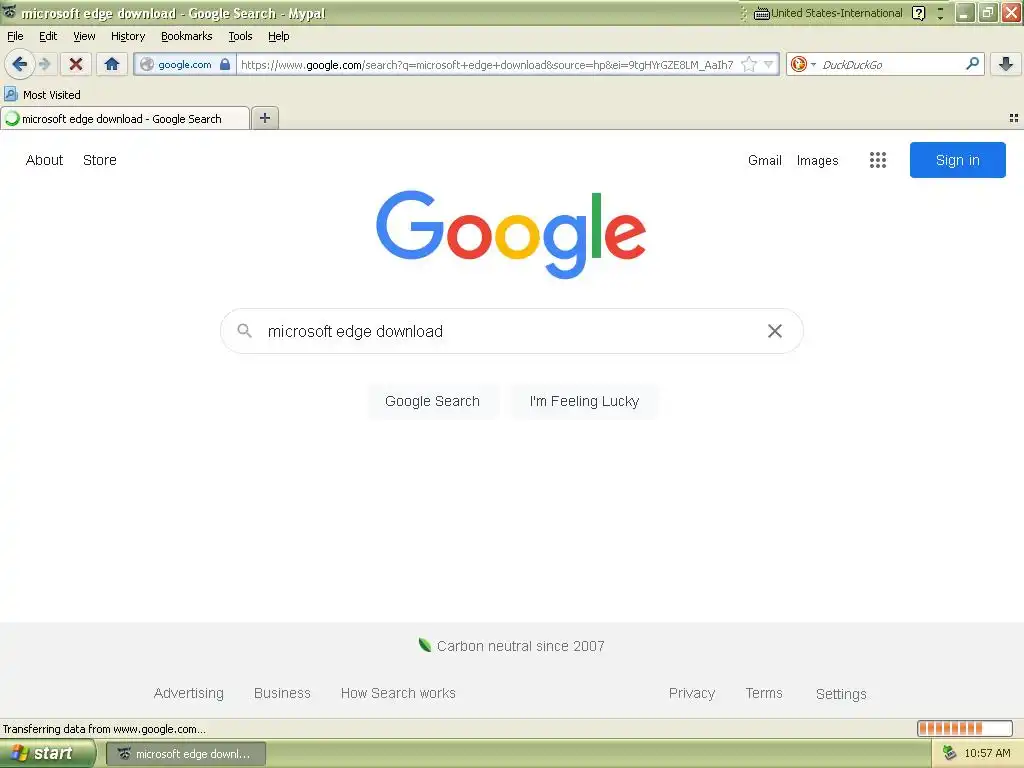
Task: Open the Downloads arrow button
Action: pyautogui.click(x=1006, y=64)
